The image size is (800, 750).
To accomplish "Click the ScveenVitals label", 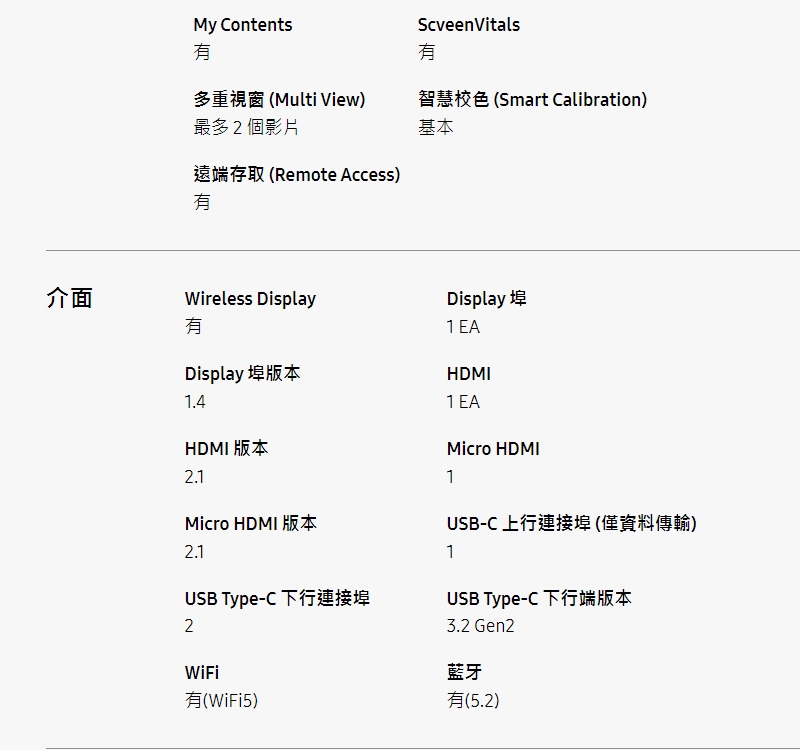I will click(x=469, y=25).
